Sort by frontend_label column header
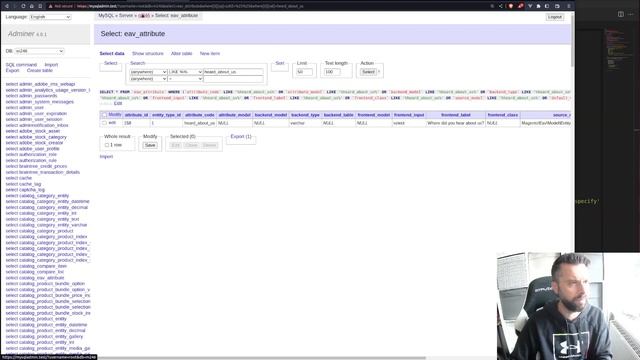This screenshot has width=640, height=360. click(x=456, y=115)
